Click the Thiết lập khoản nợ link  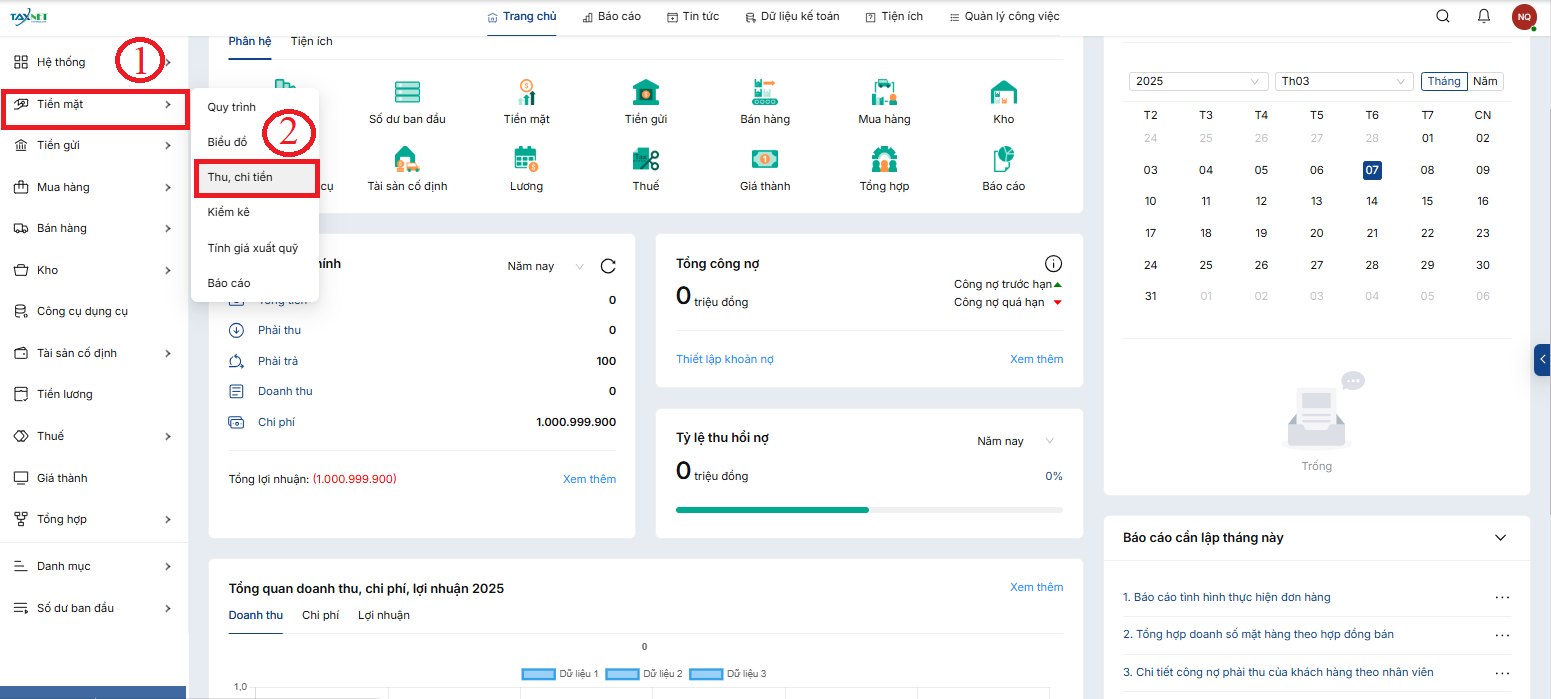724,359
